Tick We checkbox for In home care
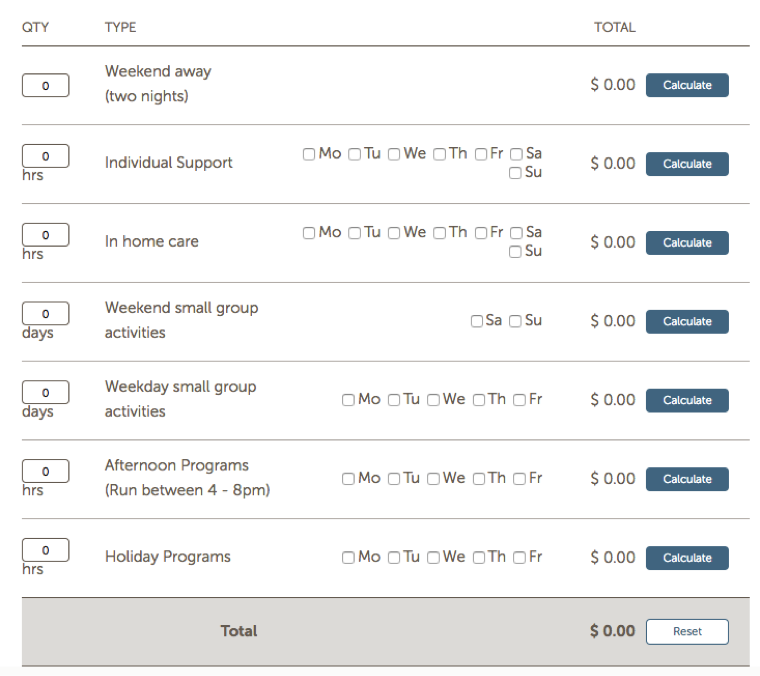 click(x=394, y=233)
